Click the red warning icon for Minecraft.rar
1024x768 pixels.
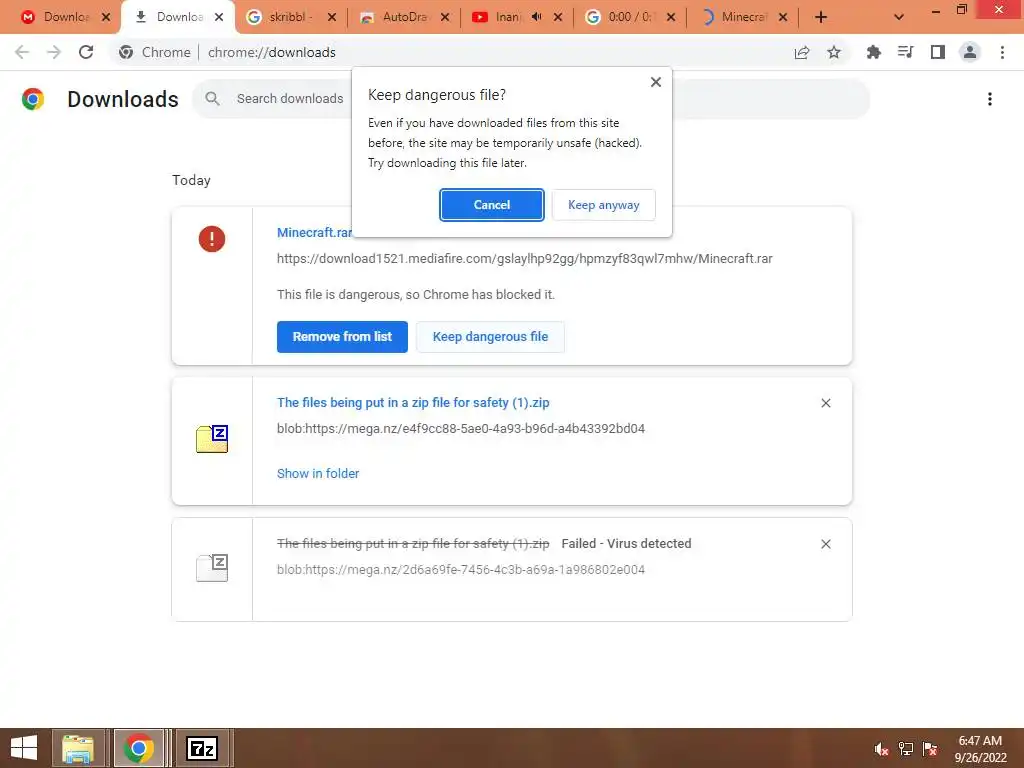(x=212, y=239)
